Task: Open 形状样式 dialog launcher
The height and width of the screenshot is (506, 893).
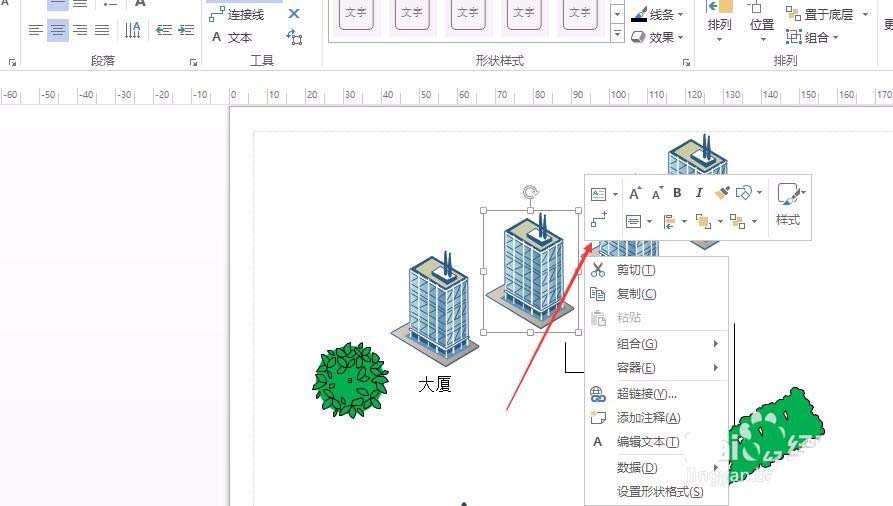Action: [x=686, y=62]
